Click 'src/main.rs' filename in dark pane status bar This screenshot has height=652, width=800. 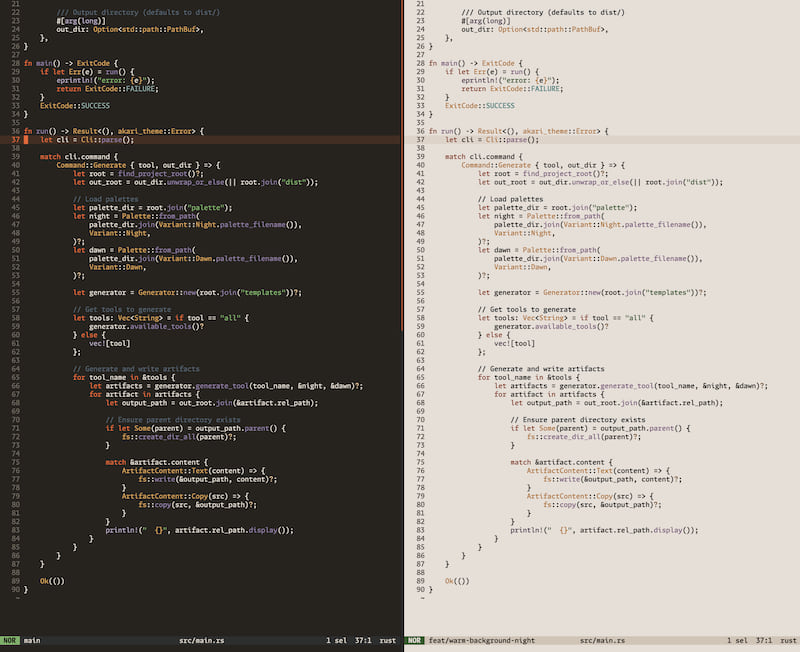coord(201,640)
